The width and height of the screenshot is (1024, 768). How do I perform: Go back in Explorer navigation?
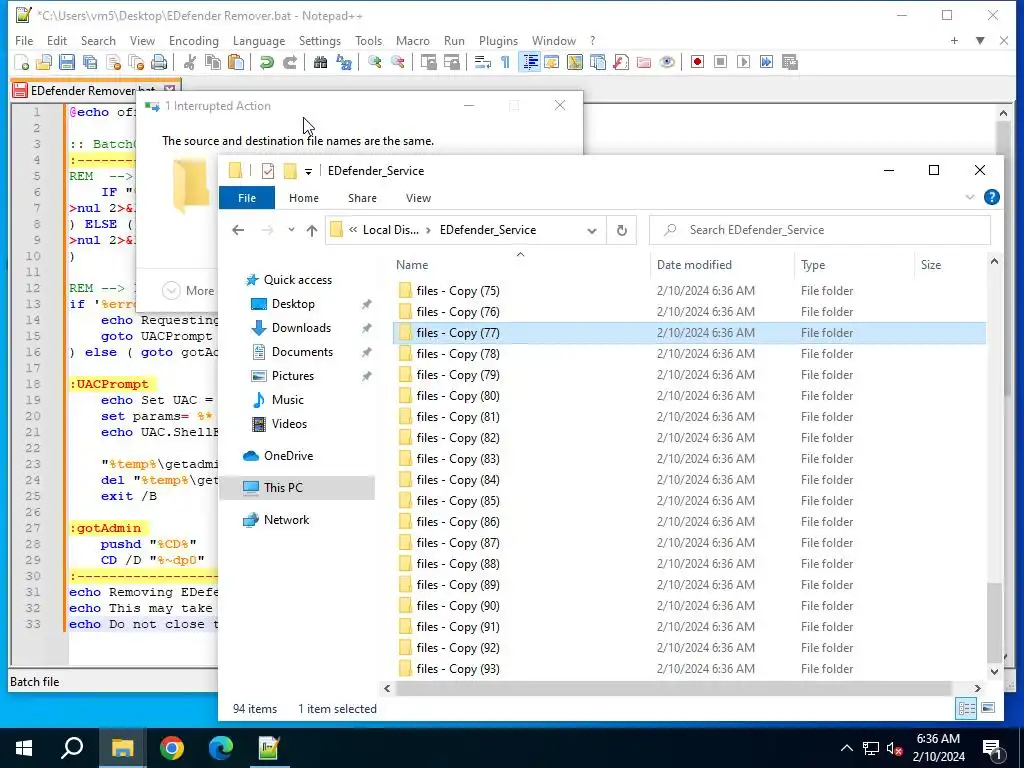(x=238, y=230)
